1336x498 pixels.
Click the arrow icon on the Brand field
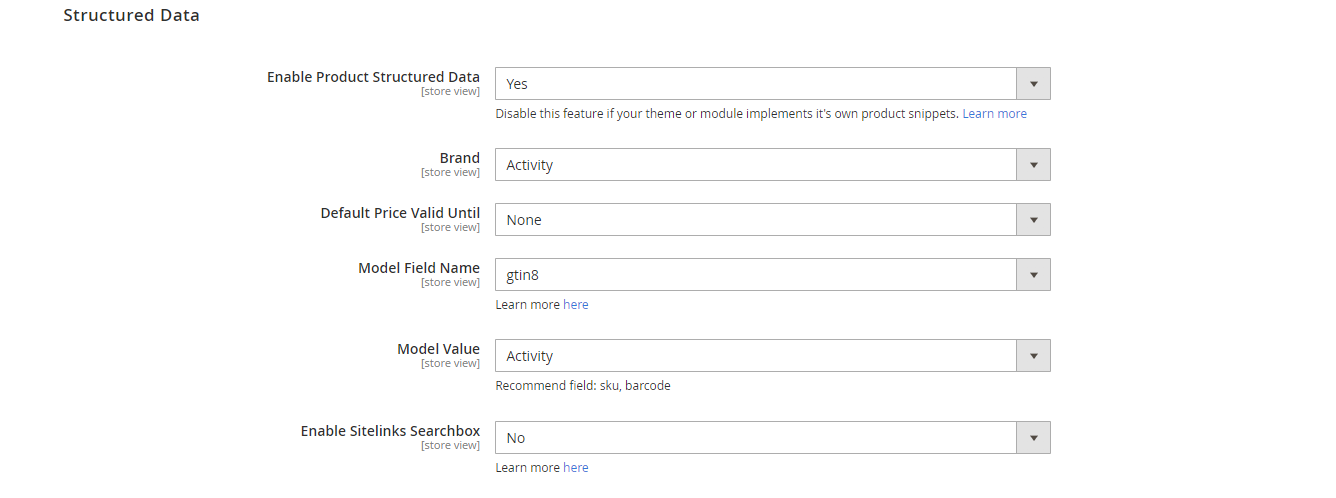(1033, 165)
